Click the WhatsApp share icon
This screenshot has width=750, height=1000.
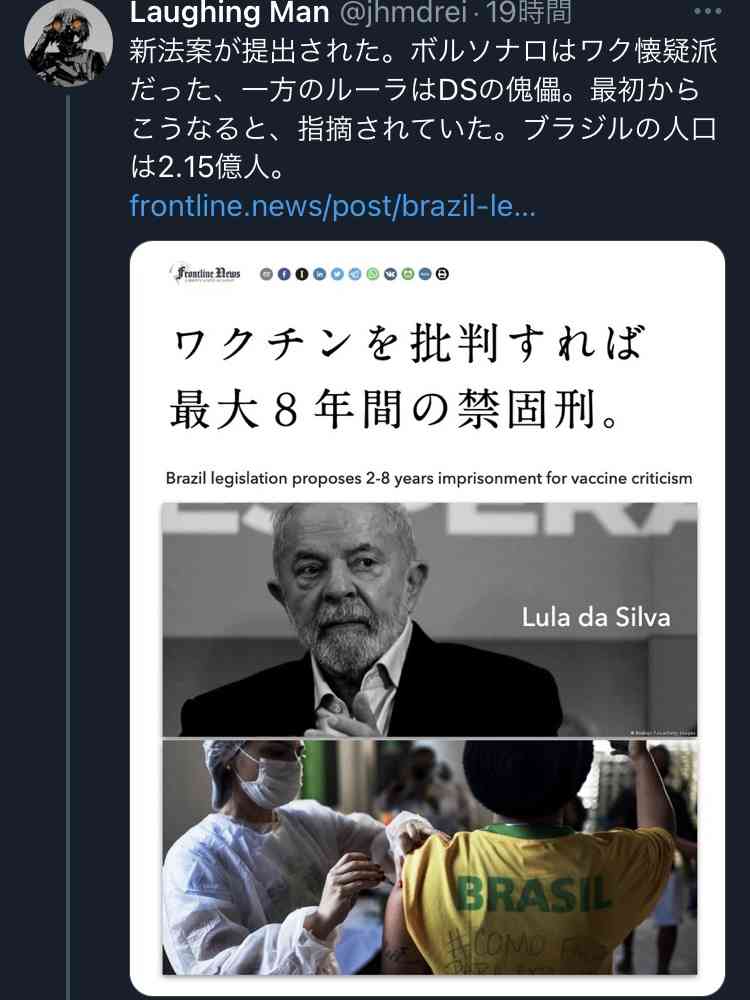point(372,274)
